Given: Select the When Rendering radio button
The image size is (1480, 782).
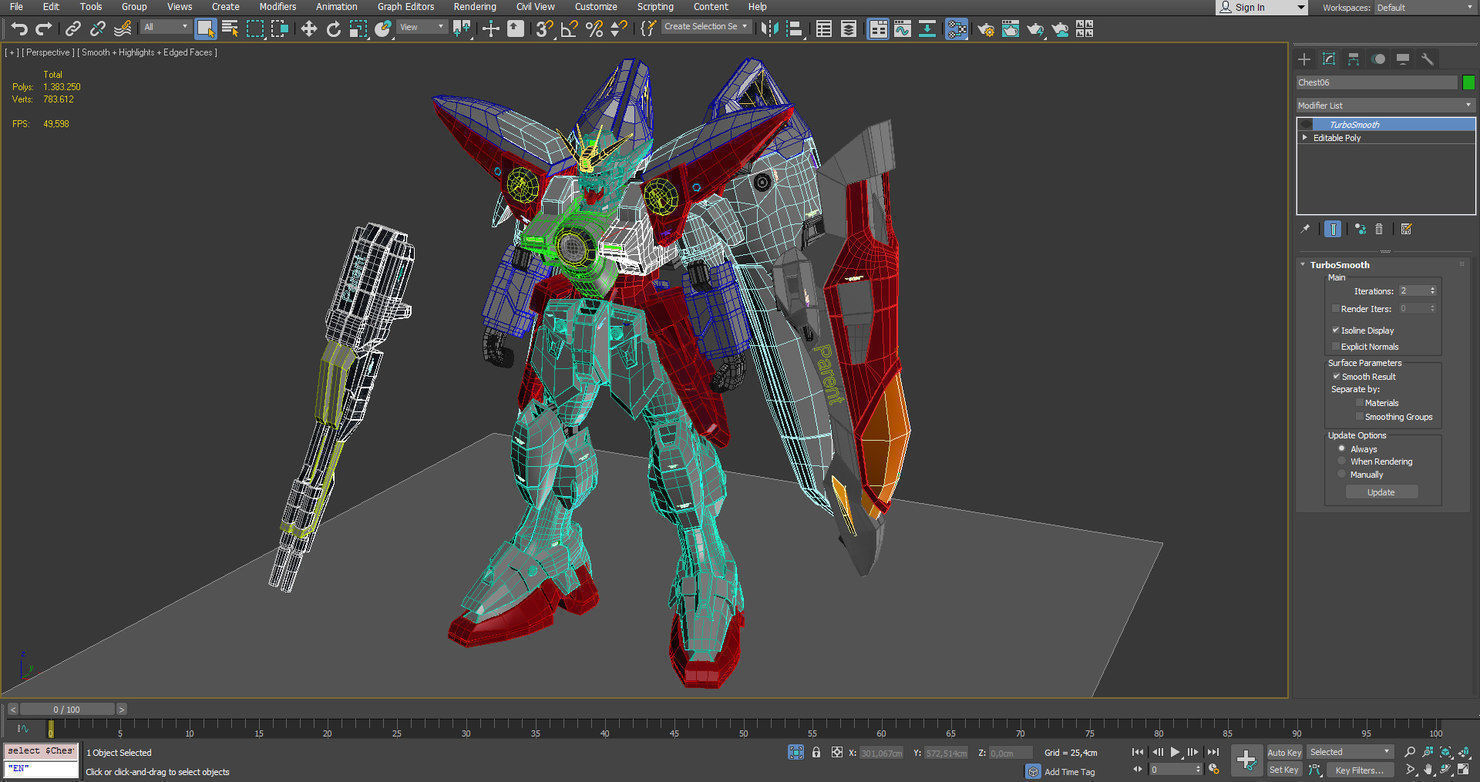Looking at the screenshot, I should click(1342, 461).
